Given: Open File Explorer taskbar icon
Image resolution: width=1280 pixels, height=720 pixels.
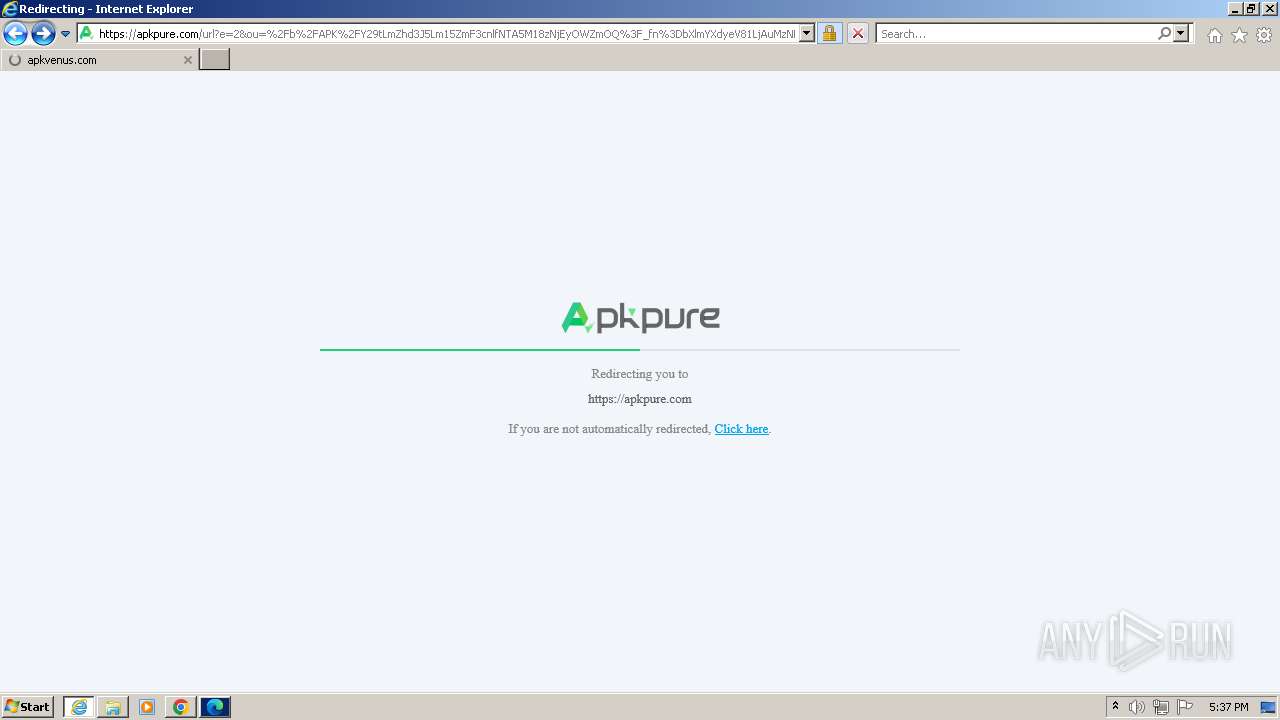Looking at the screenshot, I should pos(113,707).
